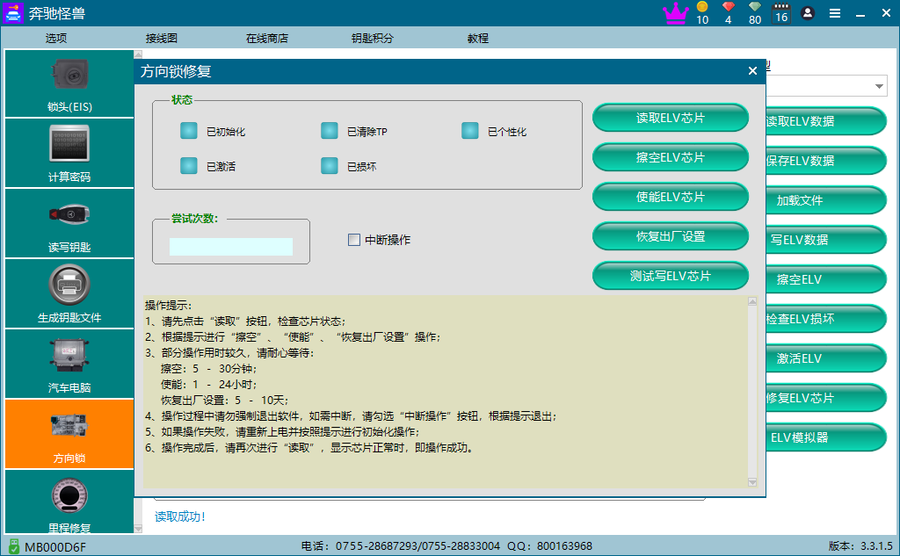The height and width of the screenshot is (556, 900).
Task: Click the 读取ELV芯片 button
Action: (x=670, y=118)
